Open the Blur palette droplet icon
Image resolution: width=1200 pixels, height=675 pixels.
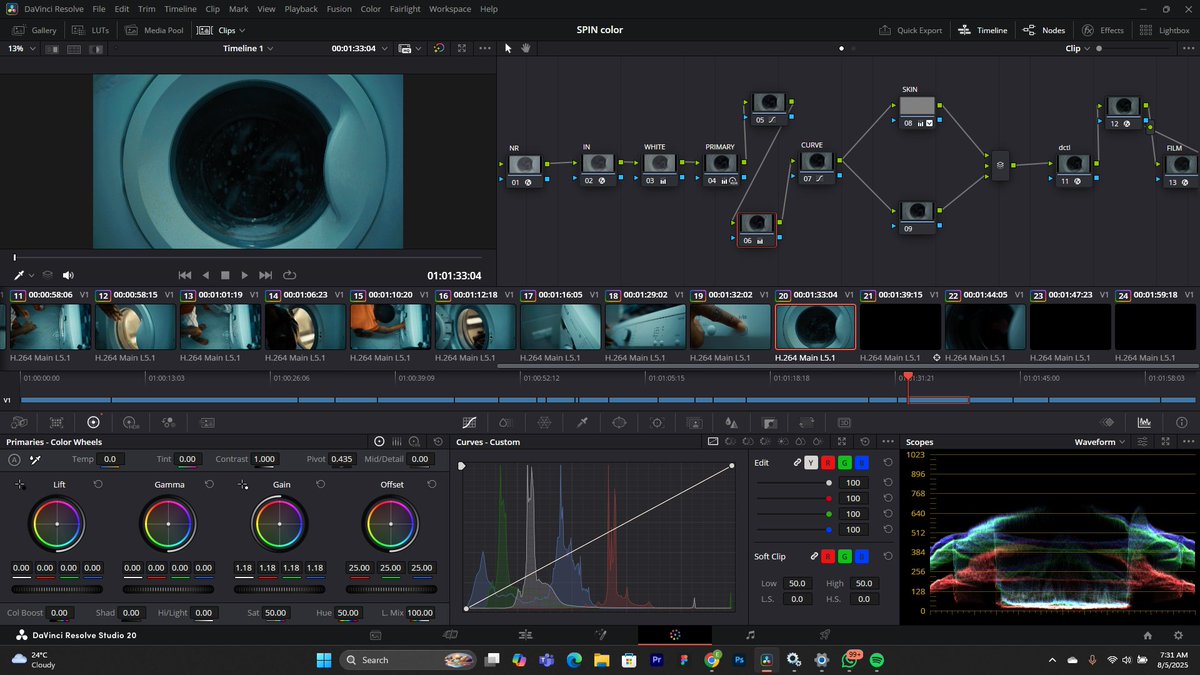pyautogui.click(x=732, y=423)
